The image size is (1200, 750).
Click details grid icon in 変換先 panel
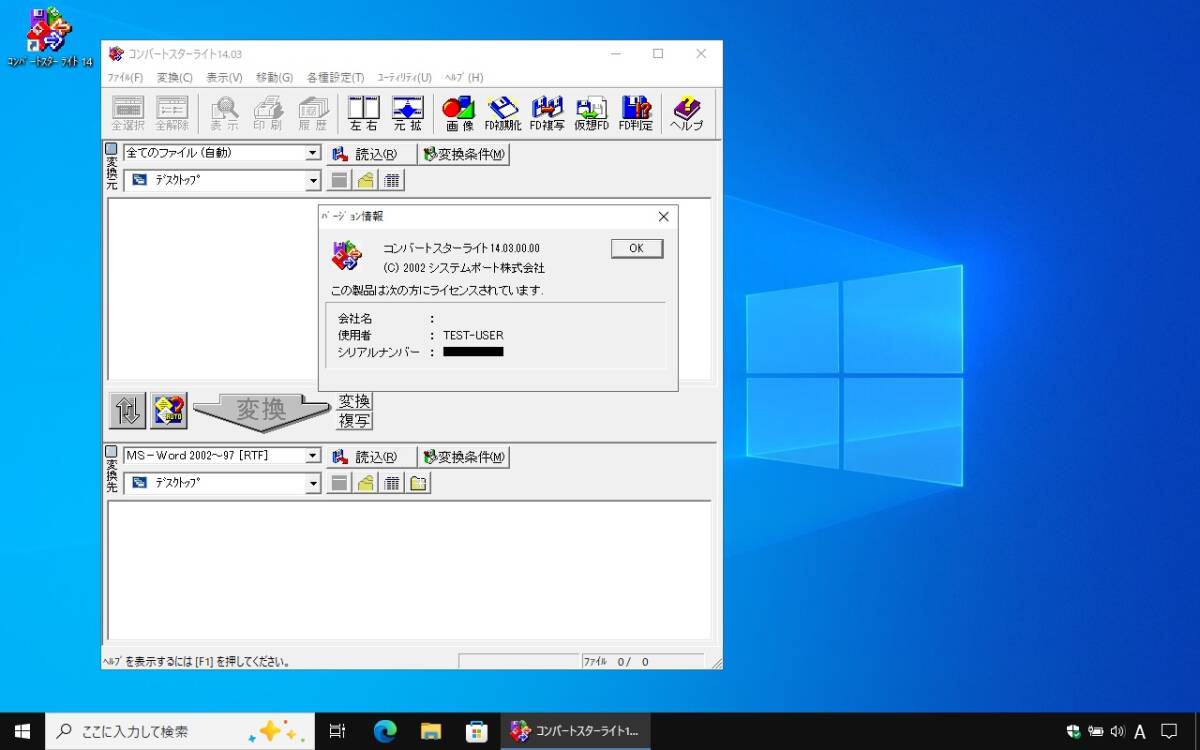tap(392, 484)
